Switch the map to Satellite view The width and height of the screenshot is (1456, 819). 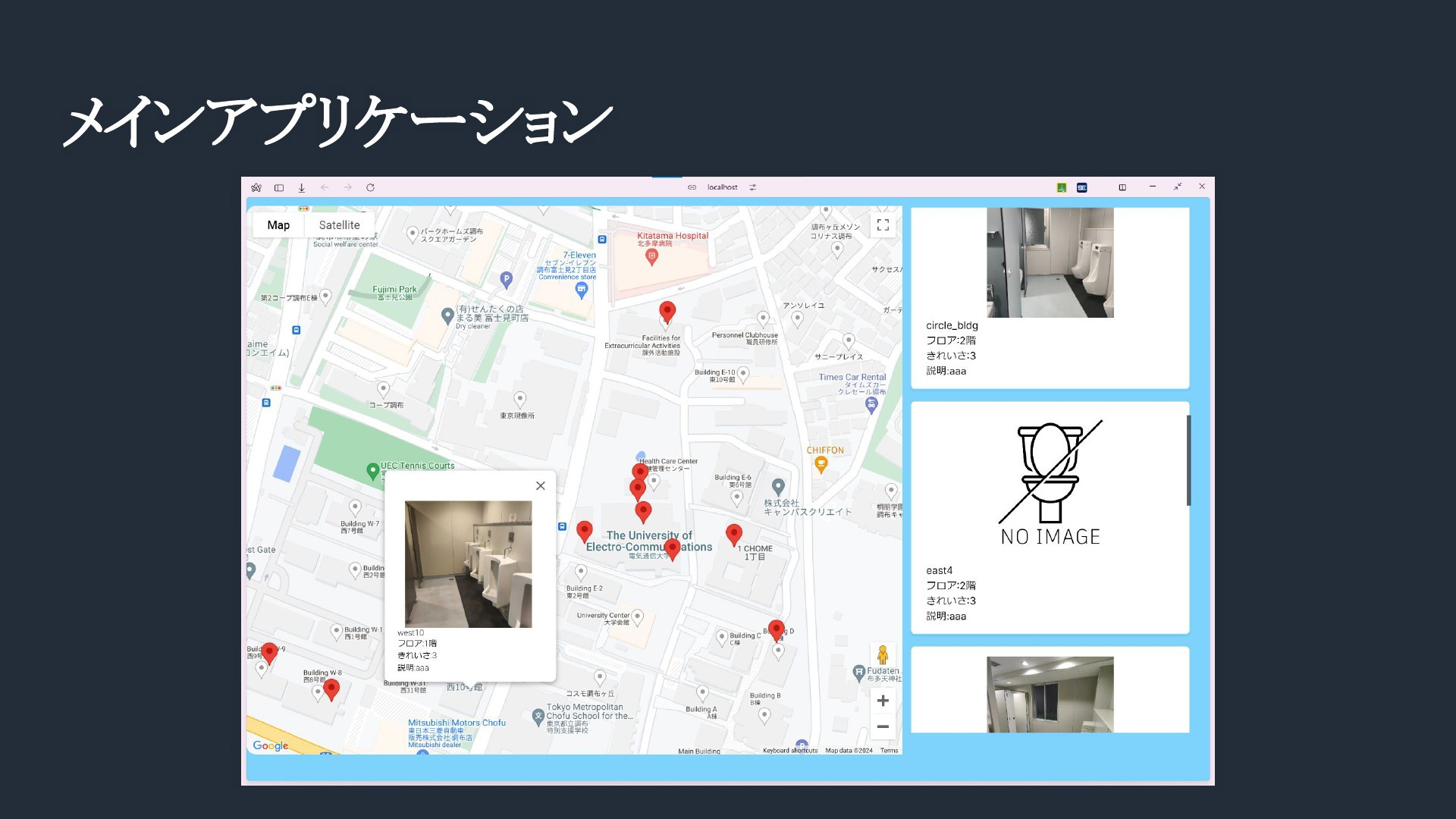tap(339, 225)
